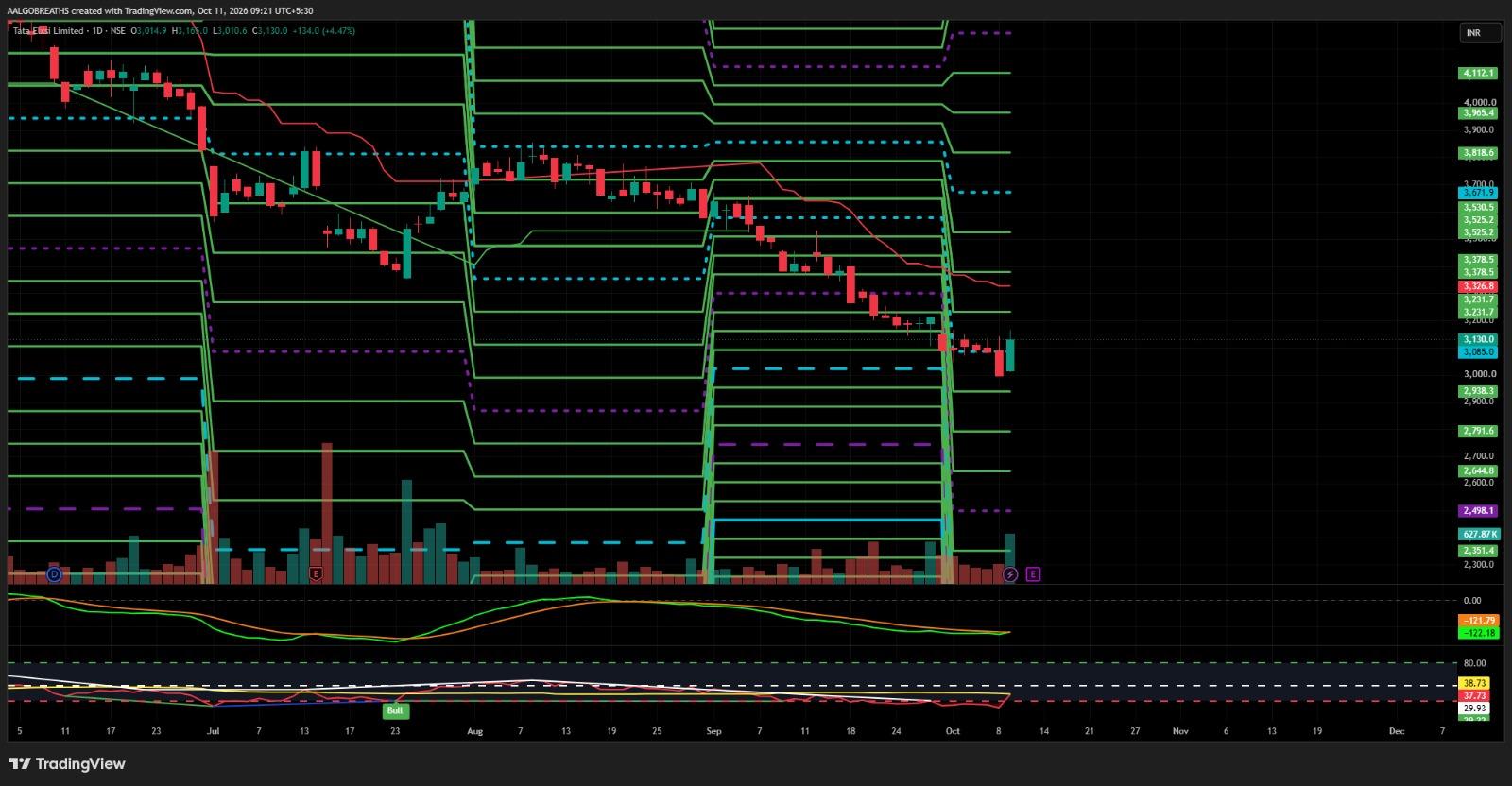
Task: Click the latest green candle on the chart
Action: tap(1010, 354)
